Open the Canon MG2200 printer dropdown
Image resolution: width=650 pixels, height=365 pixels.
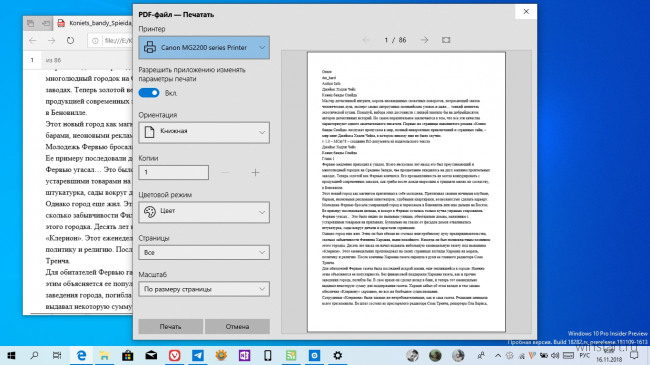pos(204,47)
